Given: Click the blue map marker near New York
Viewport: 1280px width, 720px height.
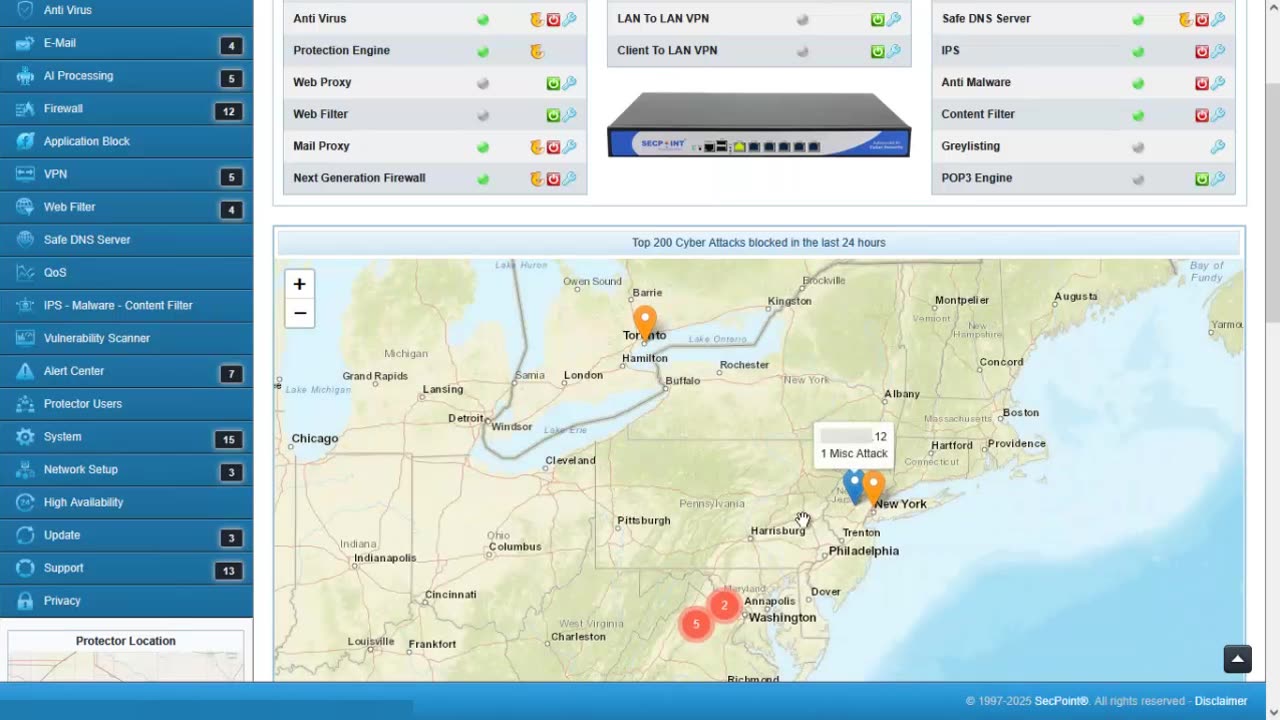Looking at the screenshot, I should pos(853,485).
